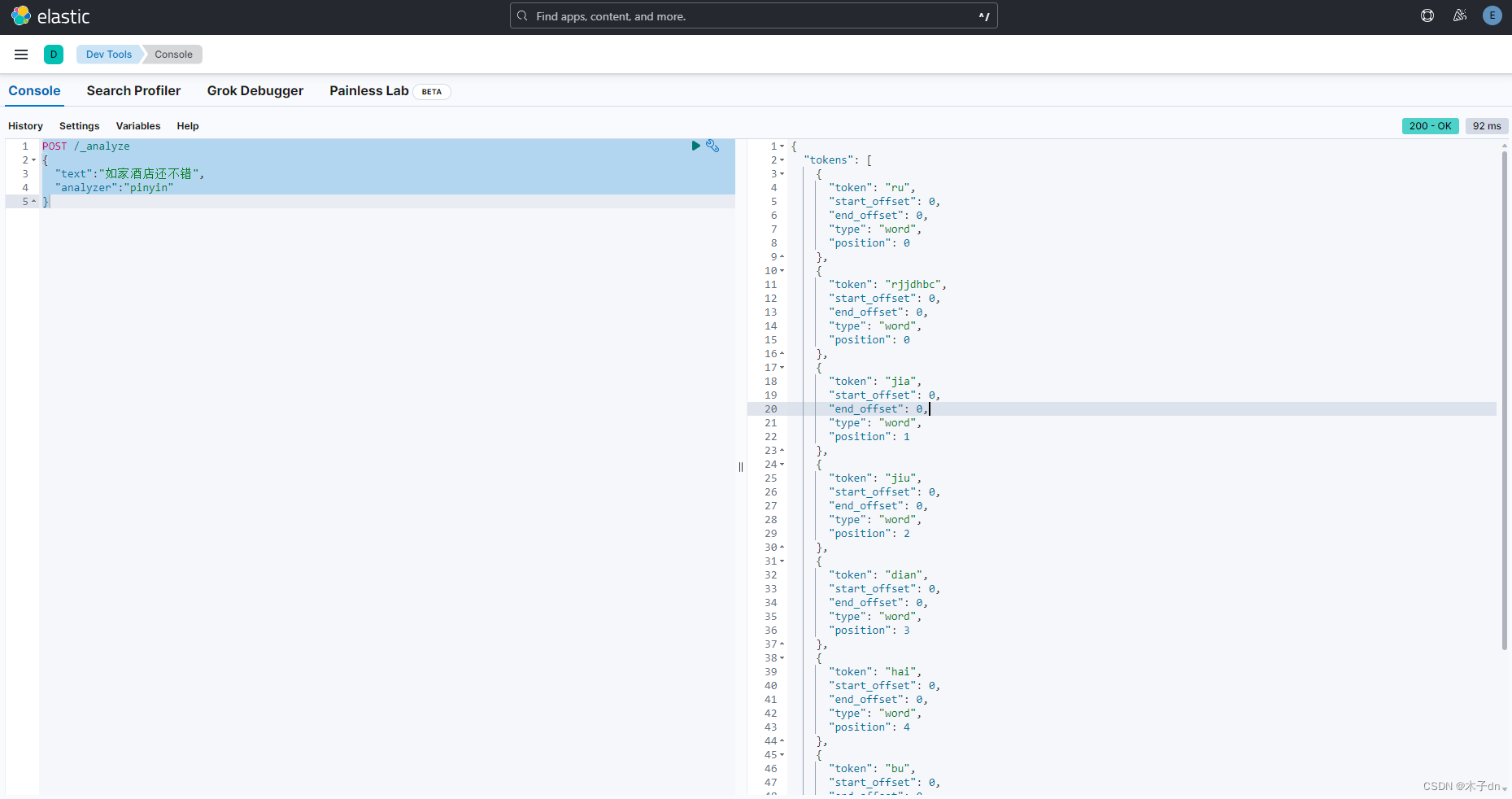Open the History menu
1512x799 pixels.
pyautogui.click(x=25, y=126)
